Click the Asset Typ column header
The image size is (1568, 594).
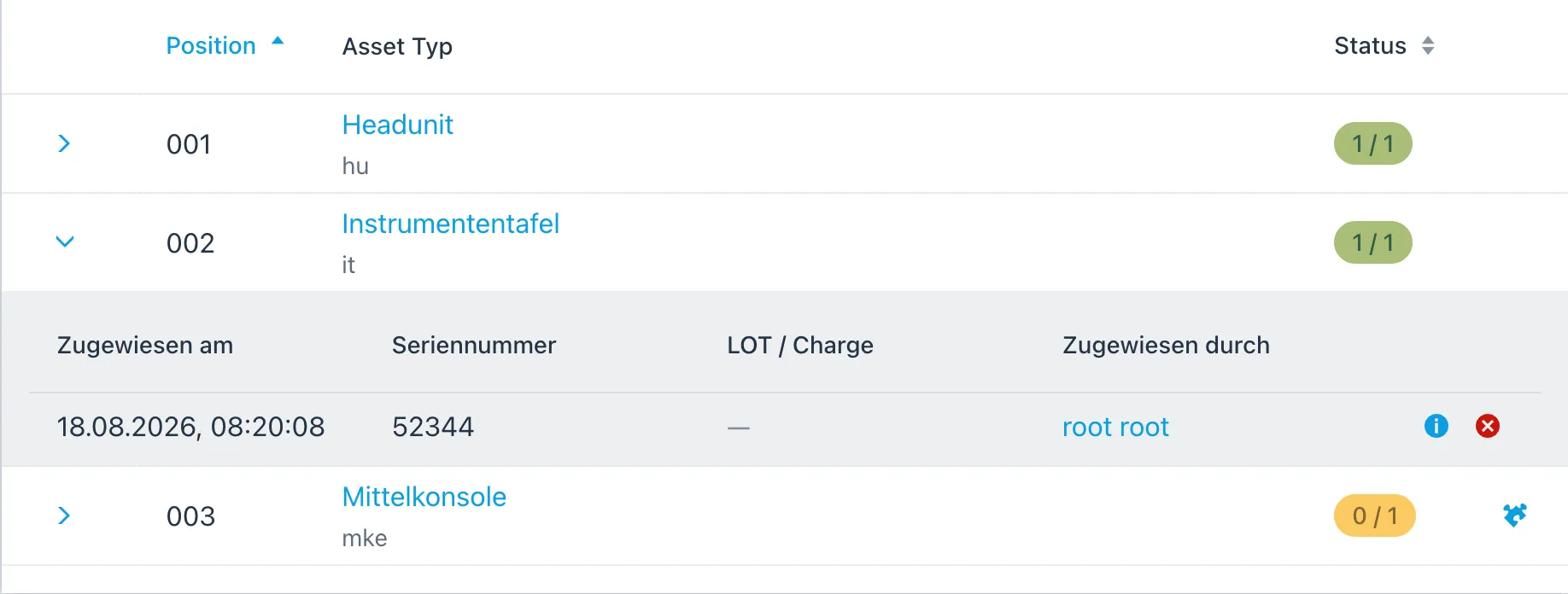pos(397,46)
